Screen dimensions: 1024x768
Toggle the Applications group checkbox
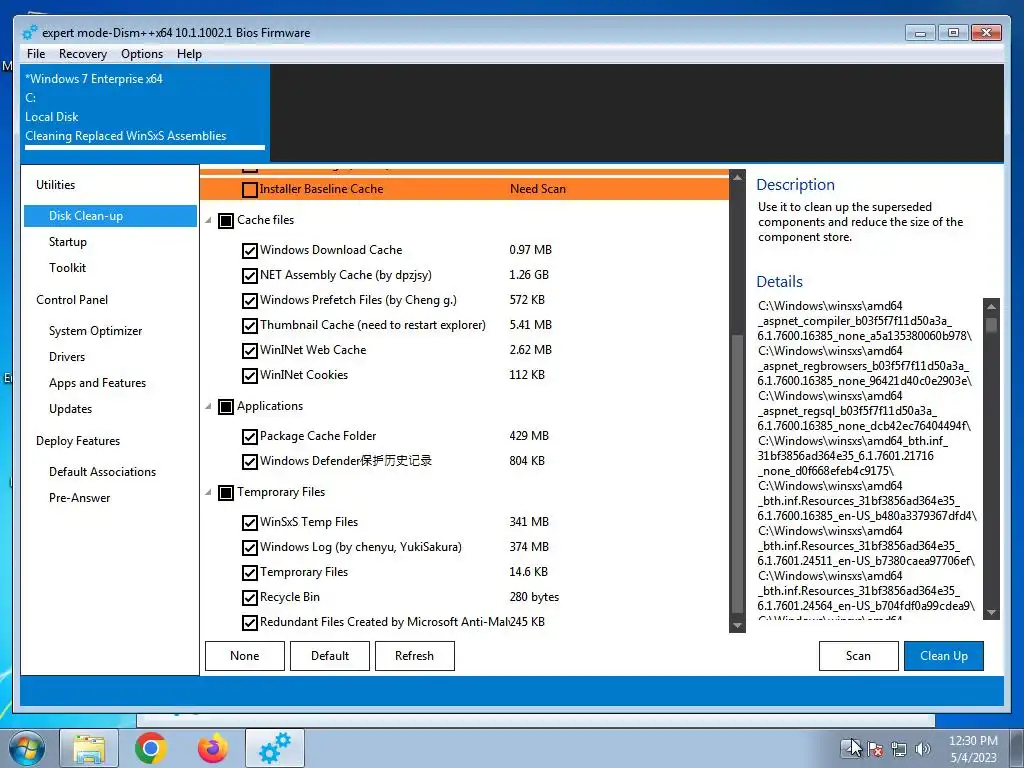(x=226, y=407)
